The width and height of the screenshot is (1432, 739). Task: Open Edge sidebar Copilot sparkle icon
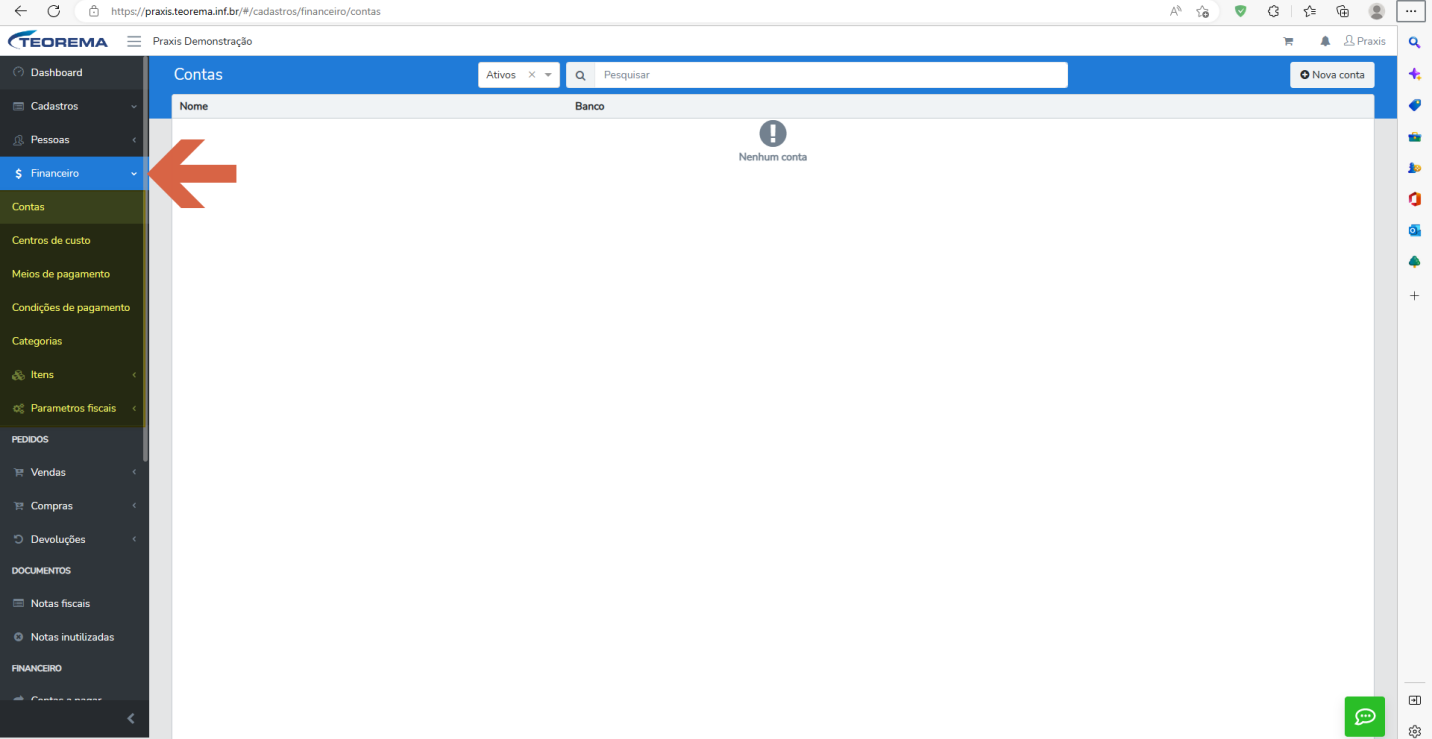coord(1415,74)
